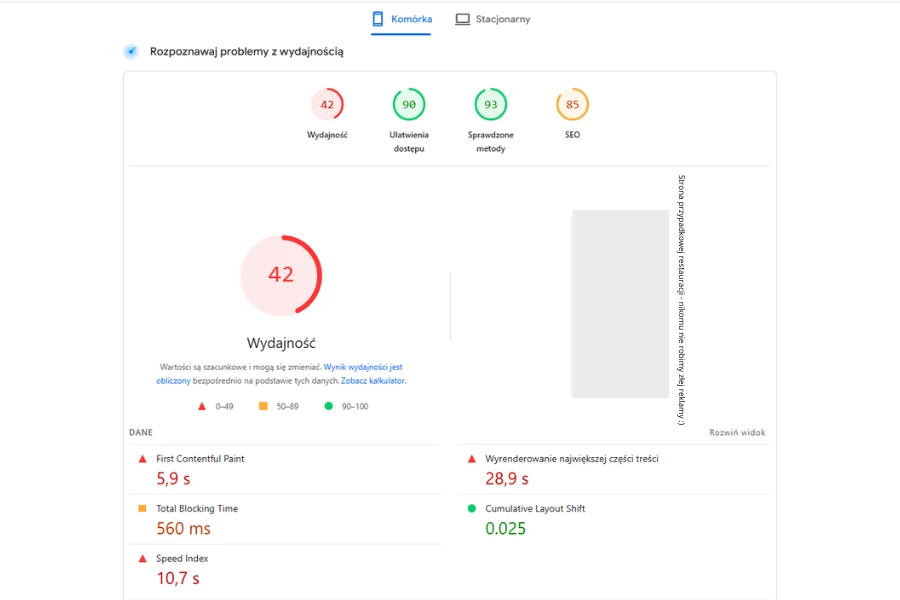Click the Wyrenderowanie największej części treści metric
The width and height of the screenshot is (900, 600).
point(571,459)
